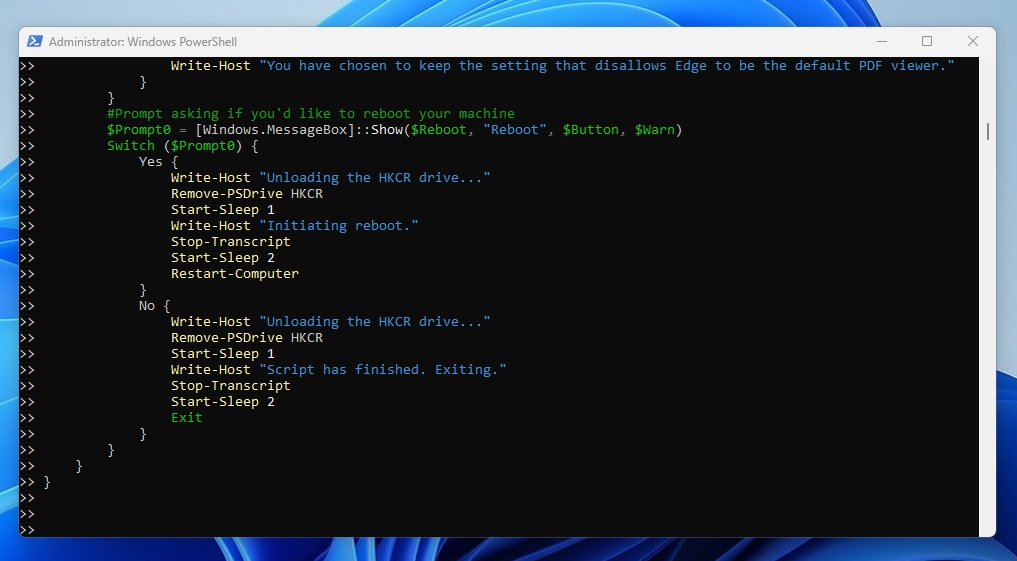
Task: Click the PowerShell icon in the title bar
Action: pos(34,41)
